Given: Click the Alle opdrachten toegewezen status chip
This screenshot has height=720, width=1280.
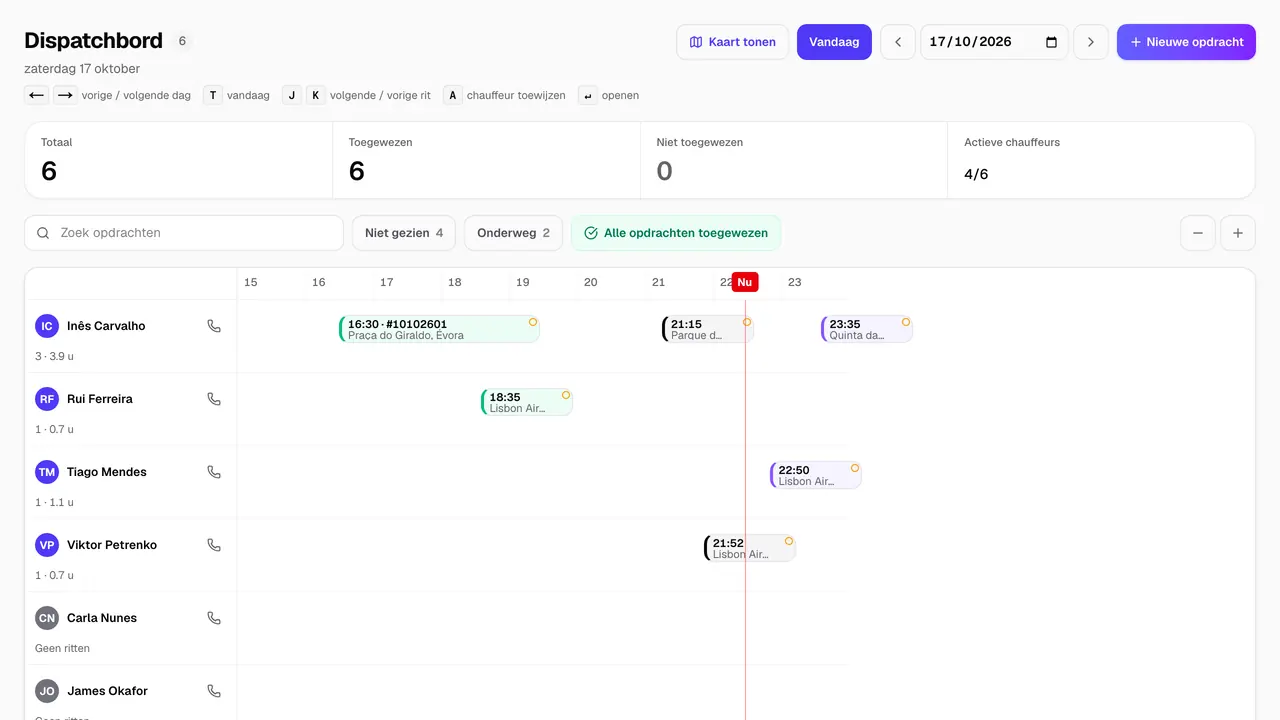Looking at the screenshot, I should click(x=676, y=233).
